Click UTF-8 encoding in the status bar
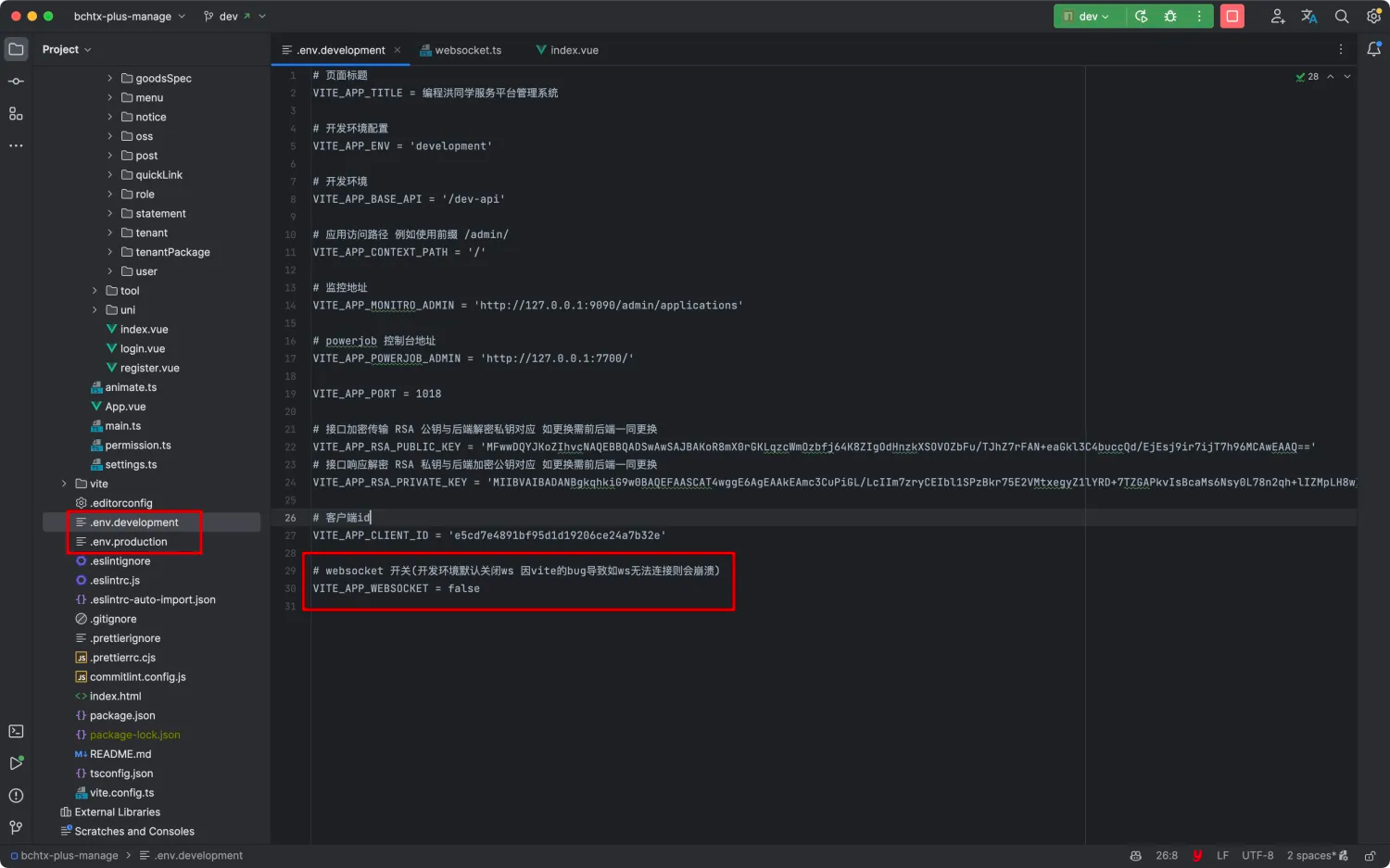Screen dimensions: 1390x868 pos(1257,855)
